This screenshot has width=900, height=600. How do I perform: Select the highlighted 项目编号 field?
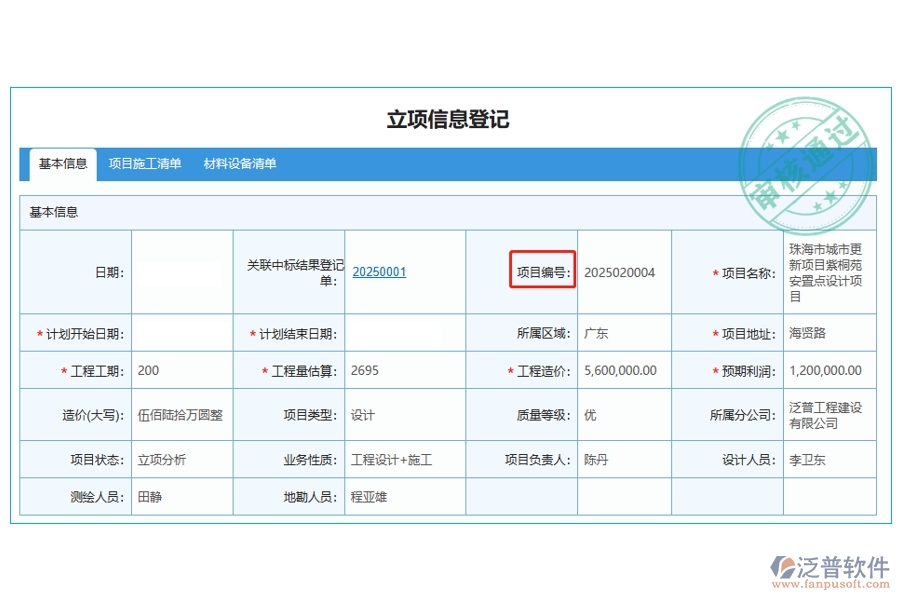(x=541, y=271)
